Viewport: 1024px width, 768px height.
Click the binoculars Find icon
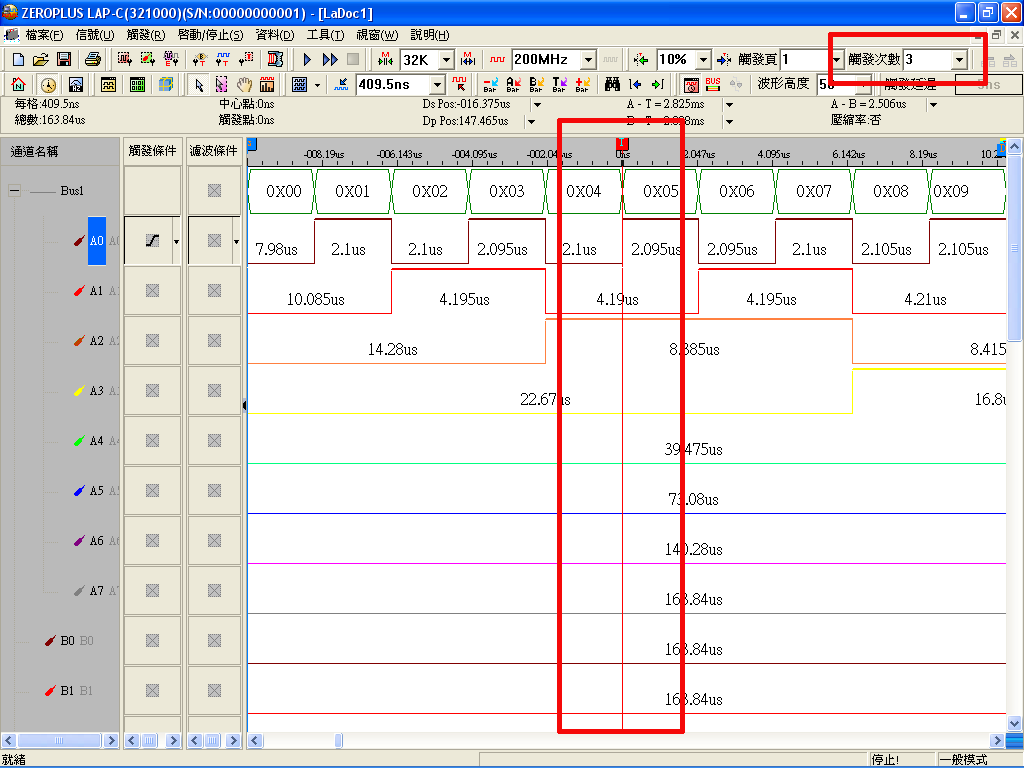(x=613, y=85)
